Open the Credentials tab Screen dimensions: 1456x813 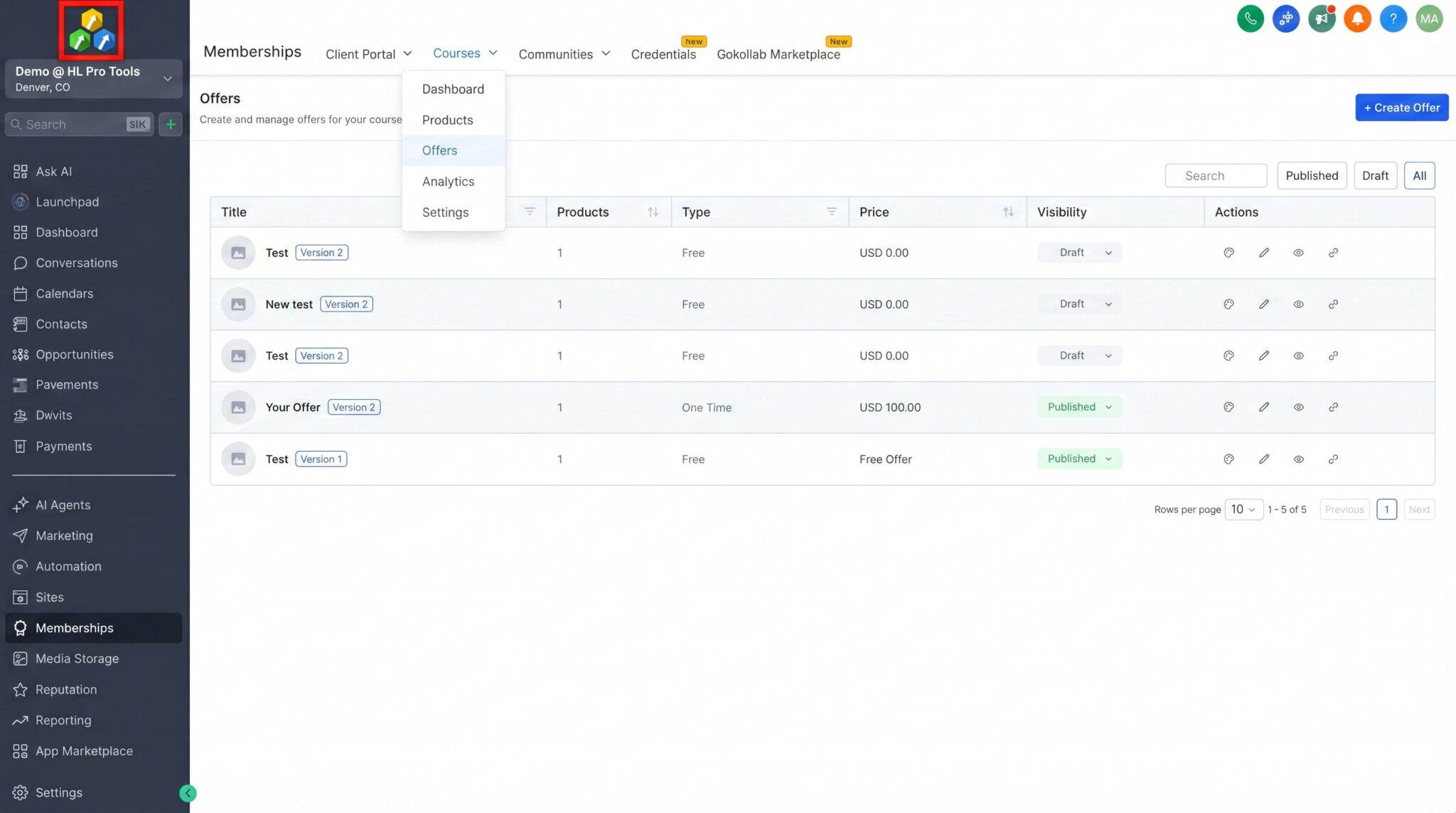pyautogui.click(x=663, y=54)
